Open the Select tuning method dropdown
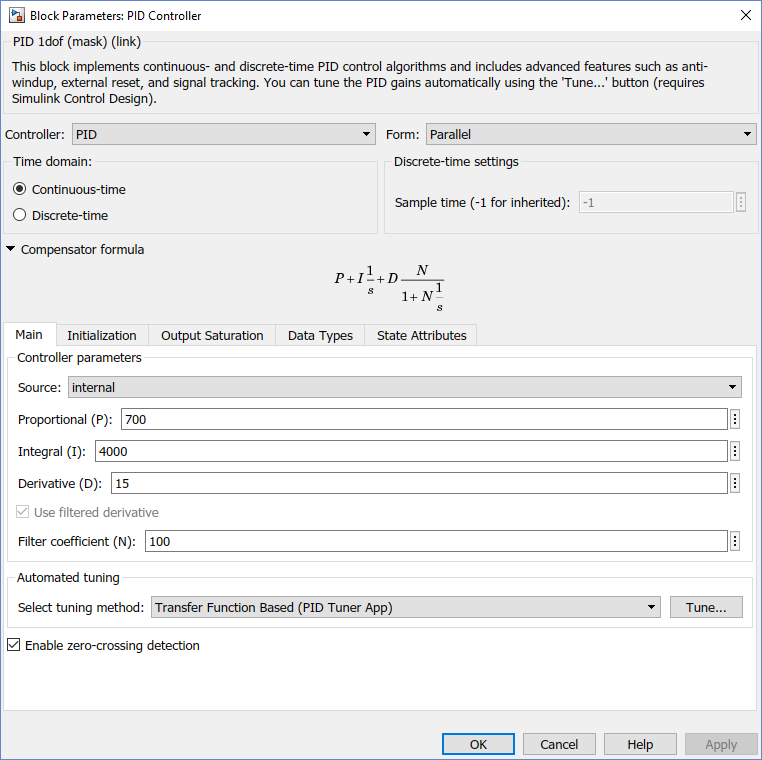This screenshot has height=760, width=762. point(405,607)
